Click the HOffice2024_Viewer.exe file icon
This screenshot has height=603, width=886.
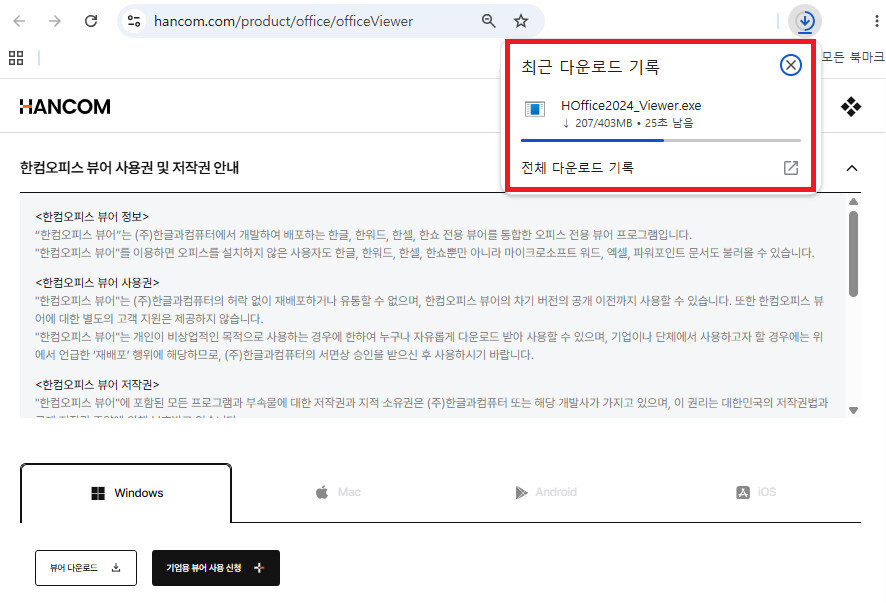coord(535,109)
